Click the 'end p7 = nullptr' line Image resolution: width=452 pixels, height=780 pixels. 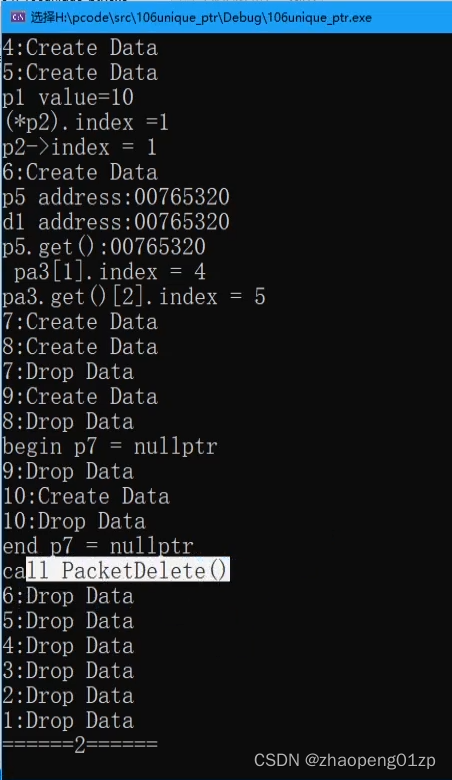tap(98, 546)
